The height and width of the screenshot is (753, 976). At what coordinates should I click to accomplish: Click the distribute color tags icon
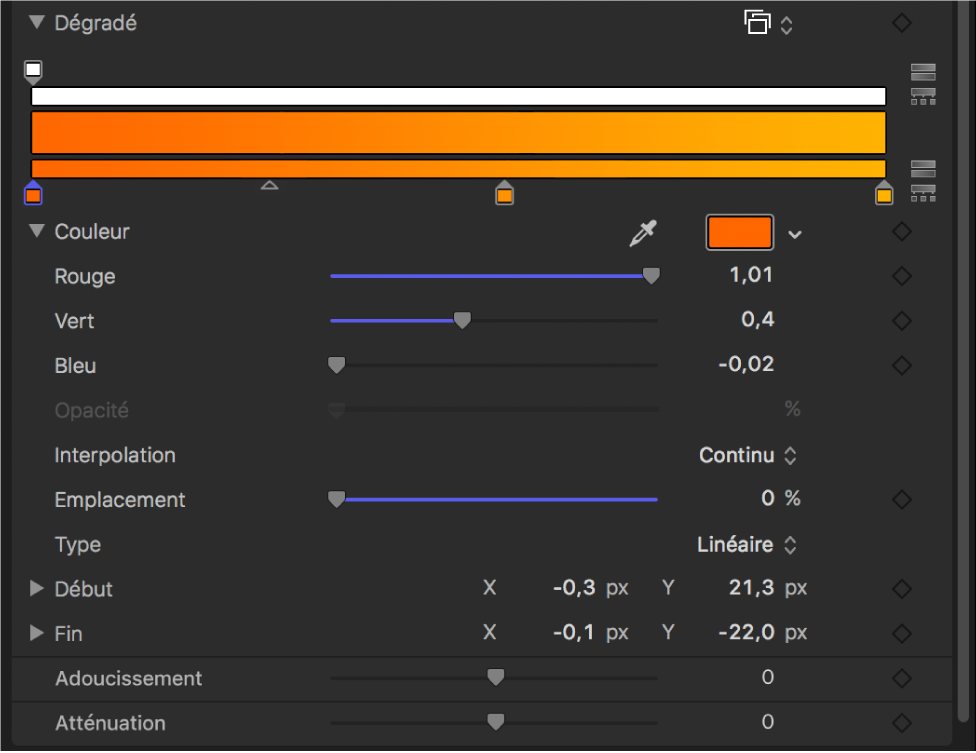(923, 192)
